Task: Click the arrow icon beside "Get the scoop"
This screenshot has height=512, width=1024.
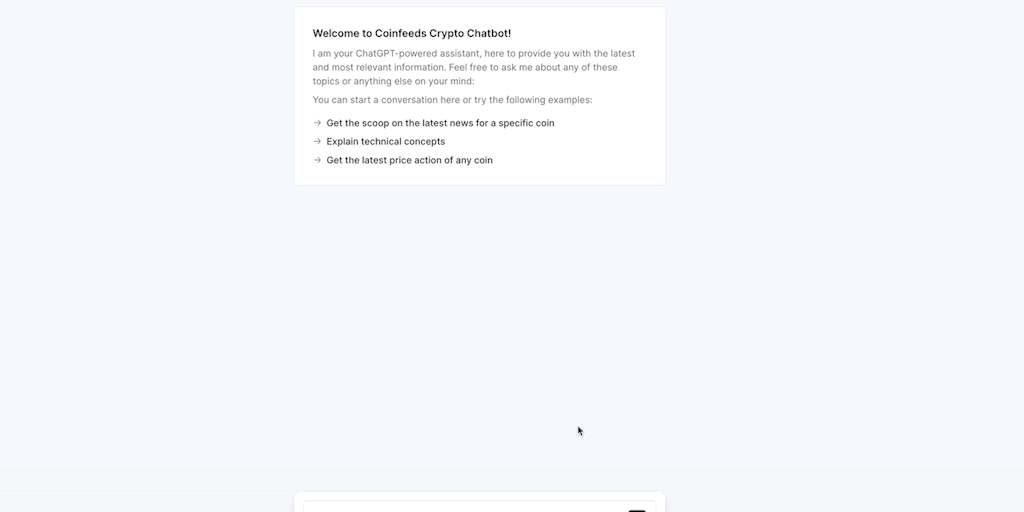Action: coord(317,123)
